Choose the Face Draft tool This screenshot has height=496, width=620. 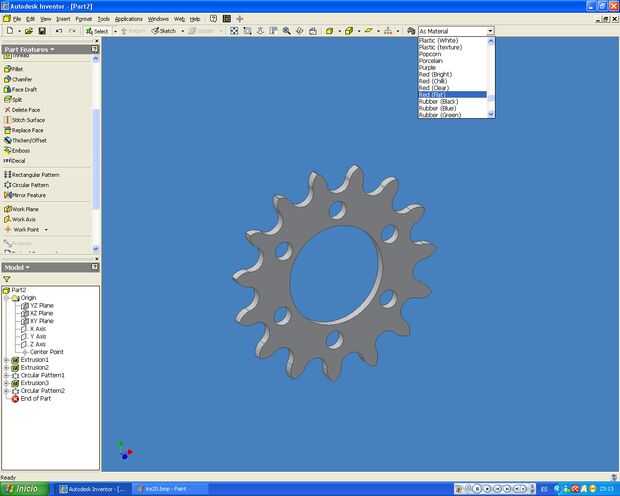20,89
